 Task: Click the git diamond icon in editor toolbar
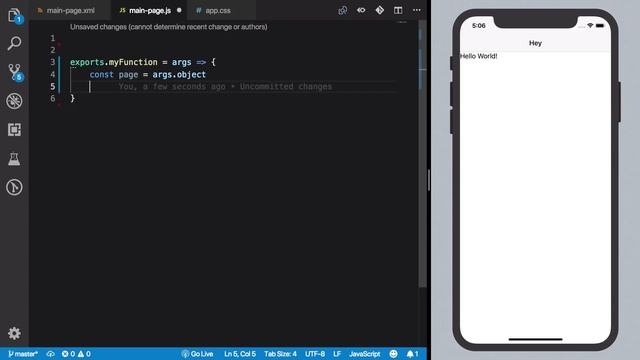click(380, 10)
